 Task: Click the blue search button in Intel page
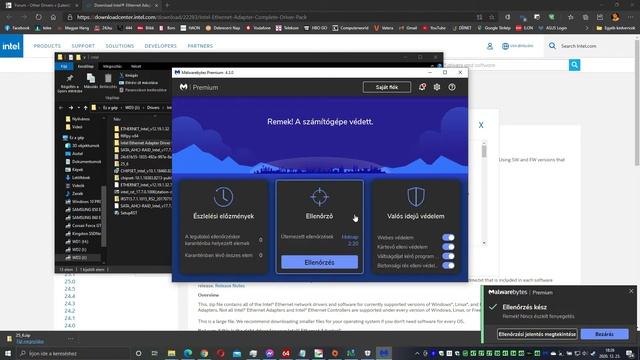[x=574, y=65]
